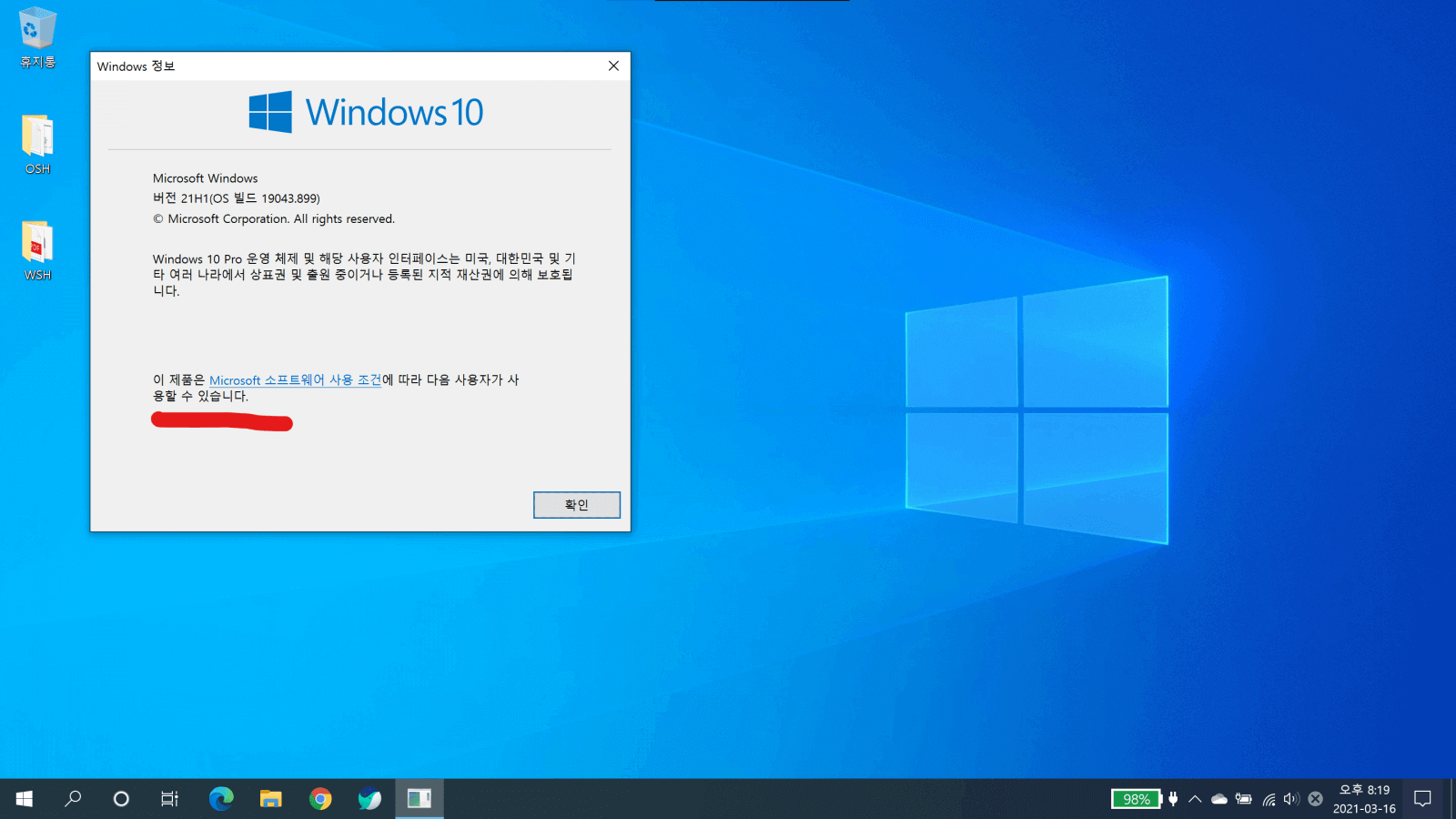Click the Windows 정보 title bar text
The image size is (1456, 819).
(136, 66)
